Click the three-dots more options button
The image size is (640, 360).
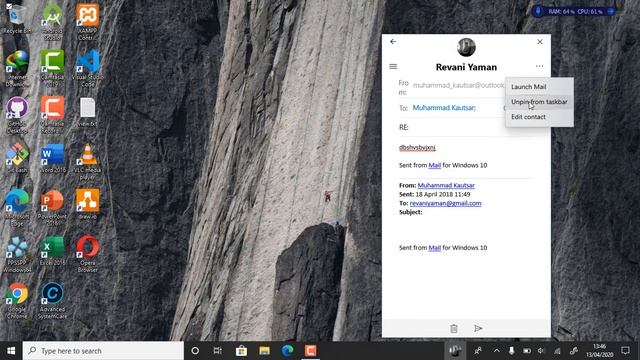pyautogui.click(x=540, y=66)
